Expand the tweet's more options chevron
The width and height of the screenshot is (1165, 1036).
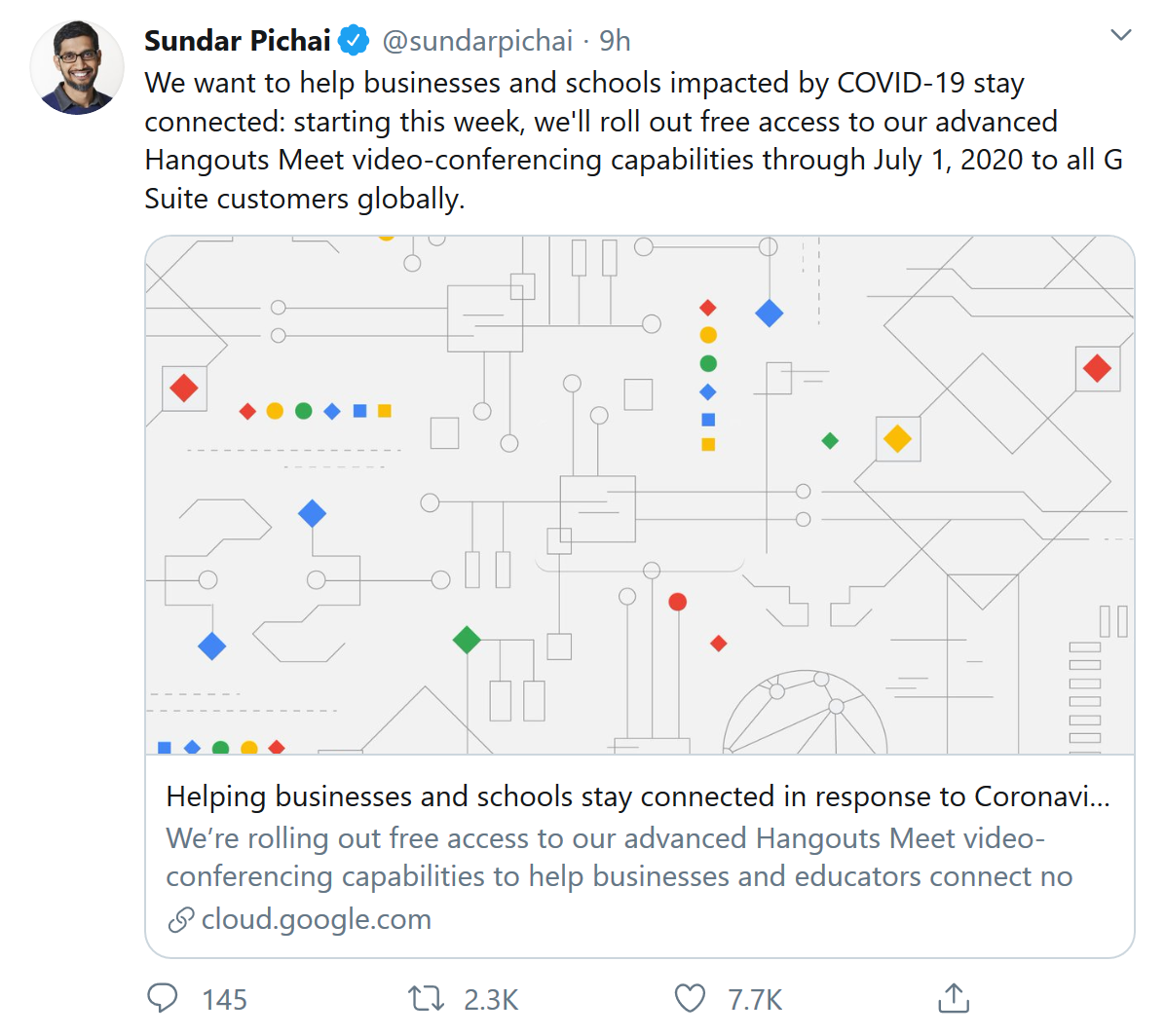tap(1121, 36)
